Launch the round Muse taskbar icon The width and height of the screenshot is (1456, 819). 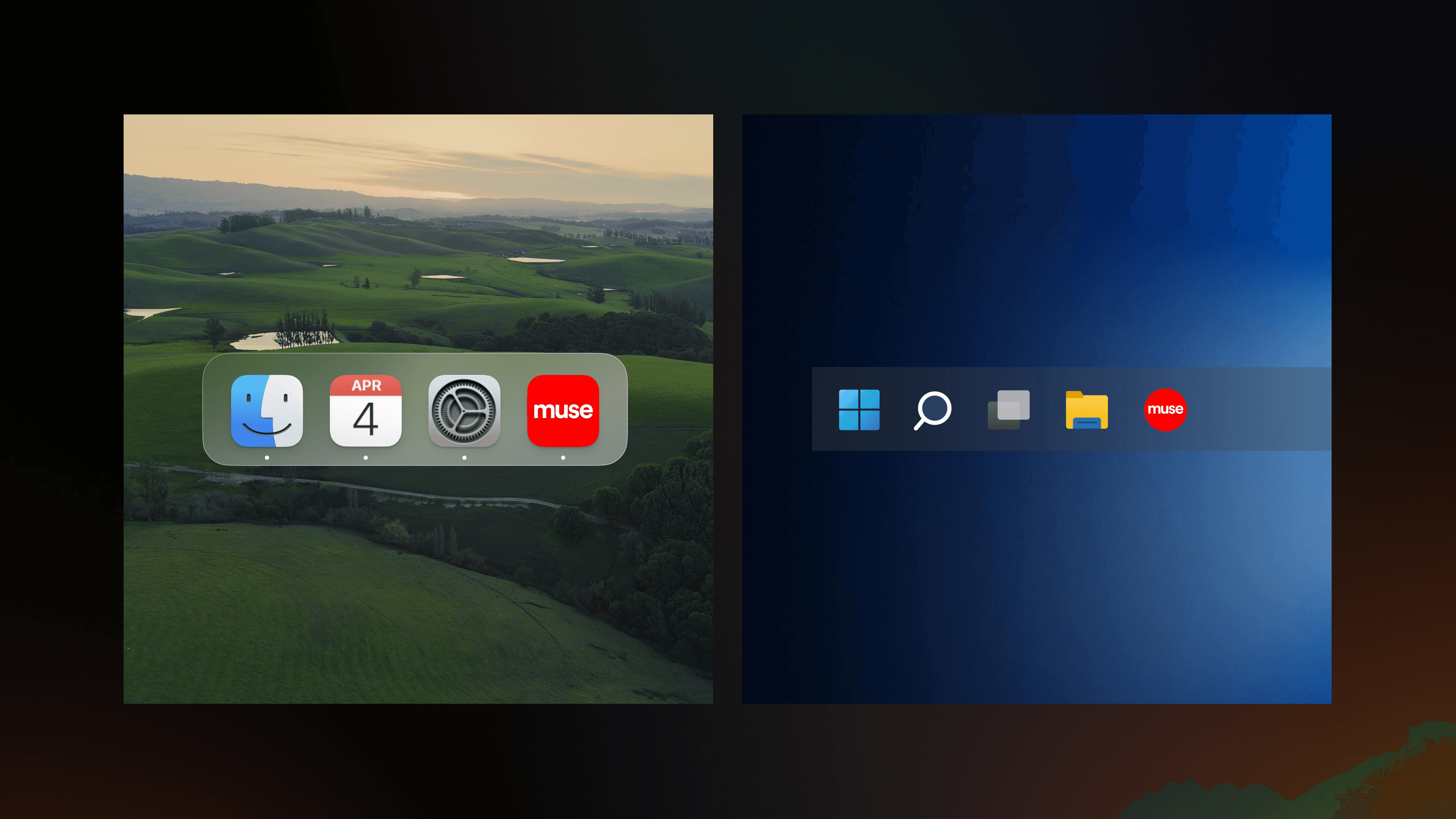[x=1165, y=410]
